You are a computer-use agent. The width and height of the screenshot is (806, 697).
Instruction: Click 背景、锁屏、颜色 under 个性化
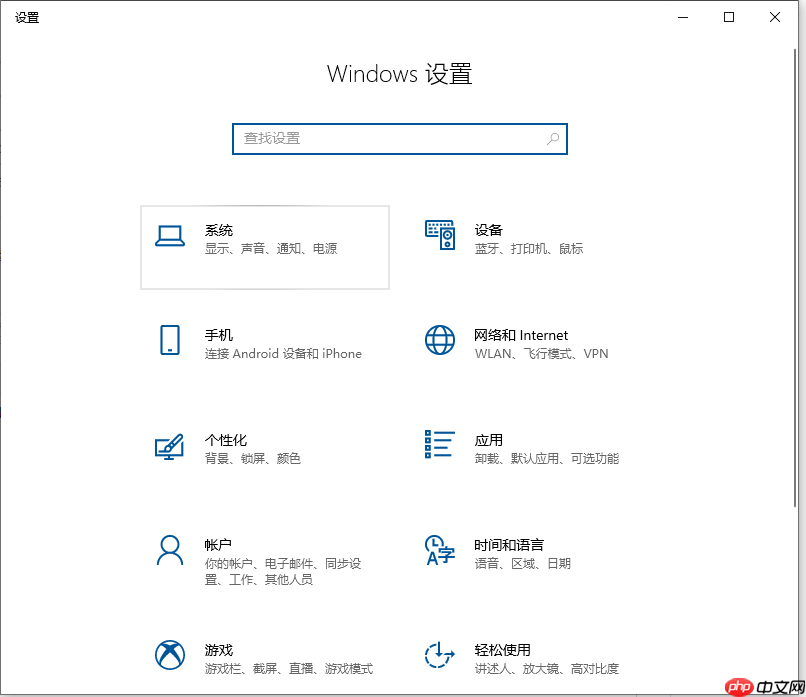tap(251, 458)
